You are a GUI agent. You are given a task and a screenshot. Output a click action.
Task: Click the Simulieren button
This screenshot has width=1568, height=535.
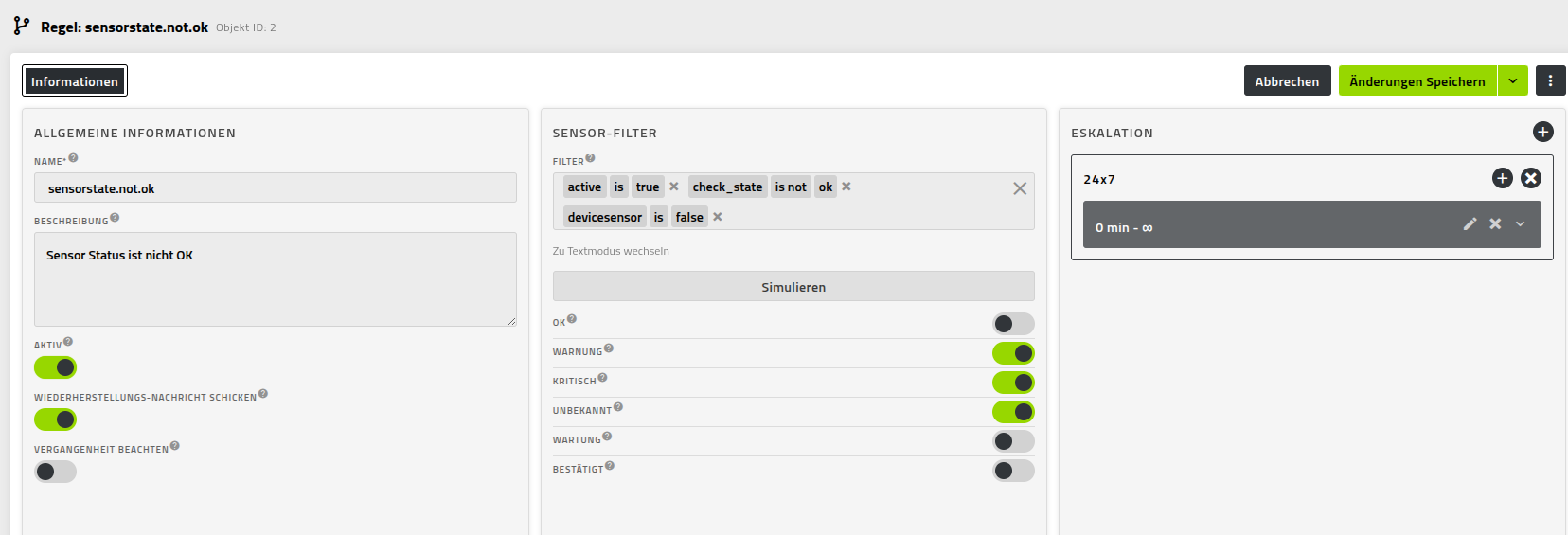[793, 287]
